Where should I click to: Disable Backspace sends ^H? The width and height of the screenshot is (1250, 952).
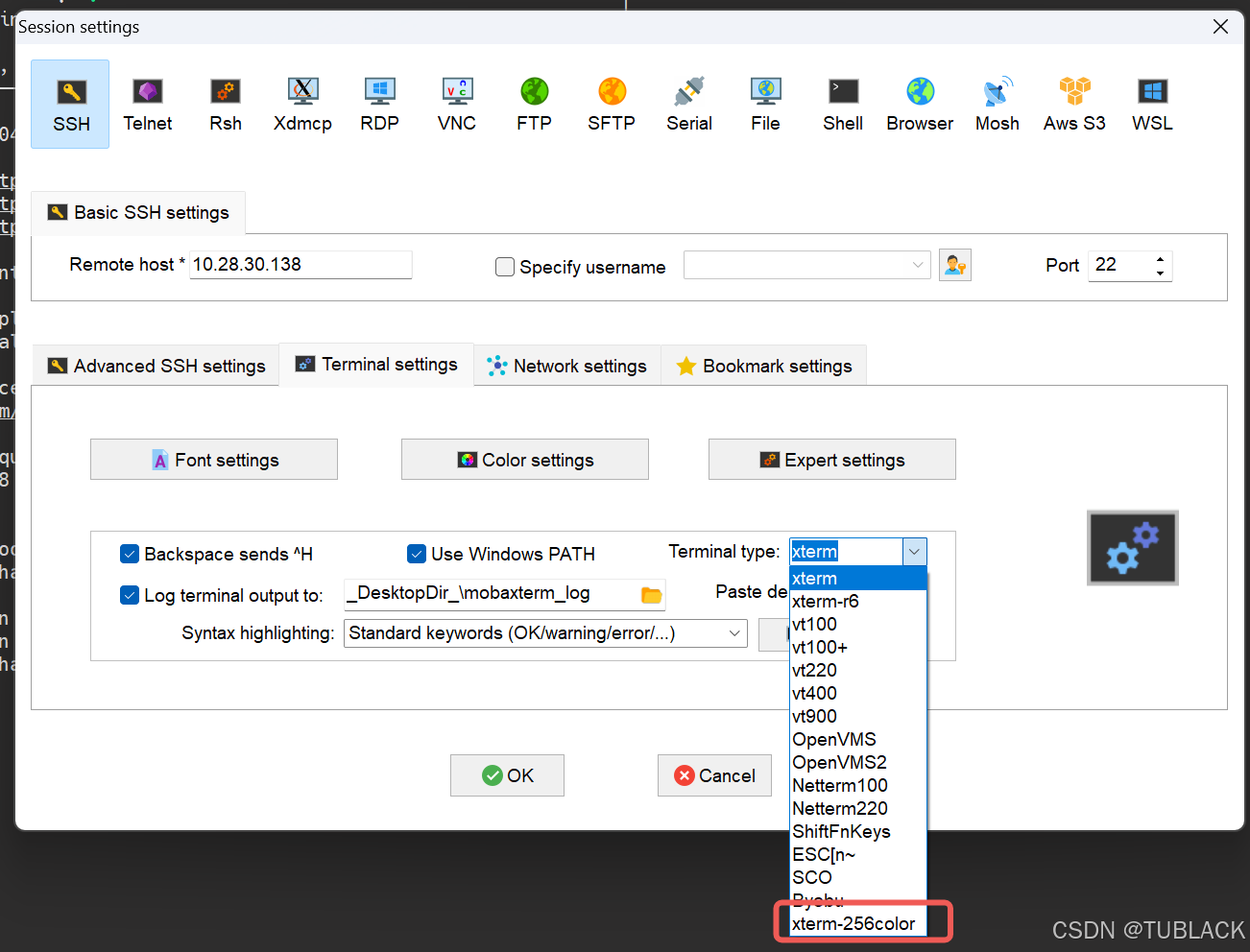point(130,554)
